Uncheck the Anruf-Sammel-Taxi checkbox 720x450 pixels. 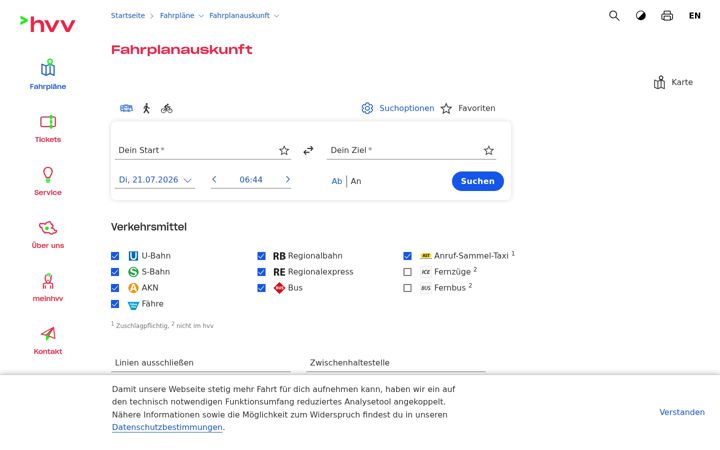tap(407, 256)
